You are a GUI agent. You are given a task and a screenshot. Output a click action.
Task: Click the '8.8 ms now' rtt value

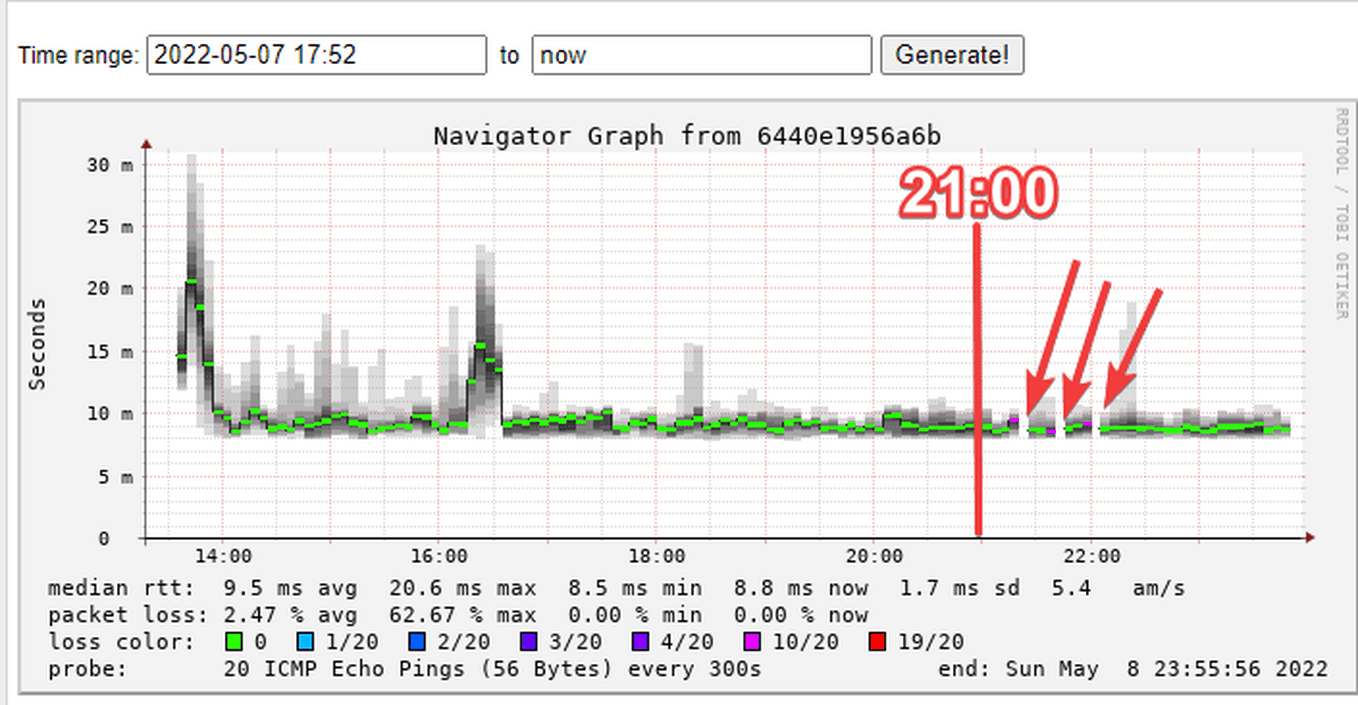click(801, 588)
